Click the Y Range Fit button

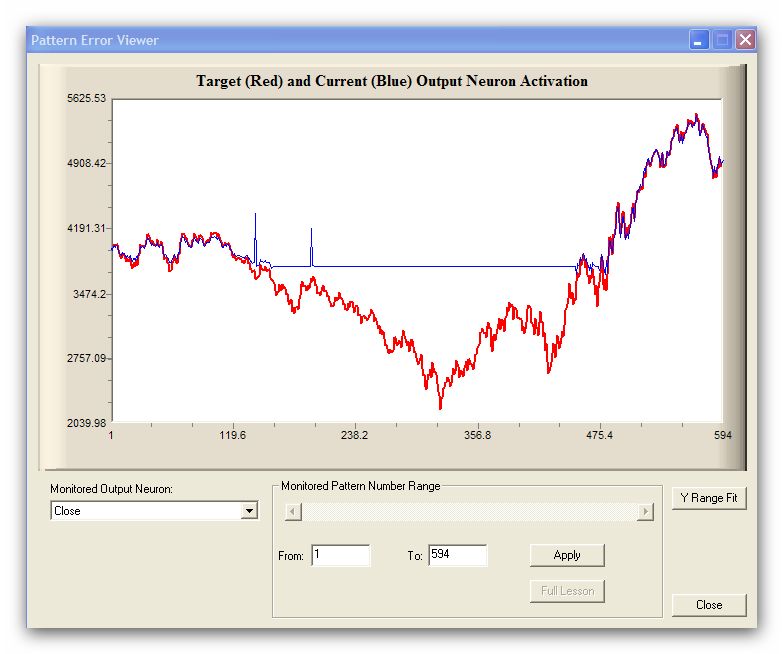coord(709,498)
